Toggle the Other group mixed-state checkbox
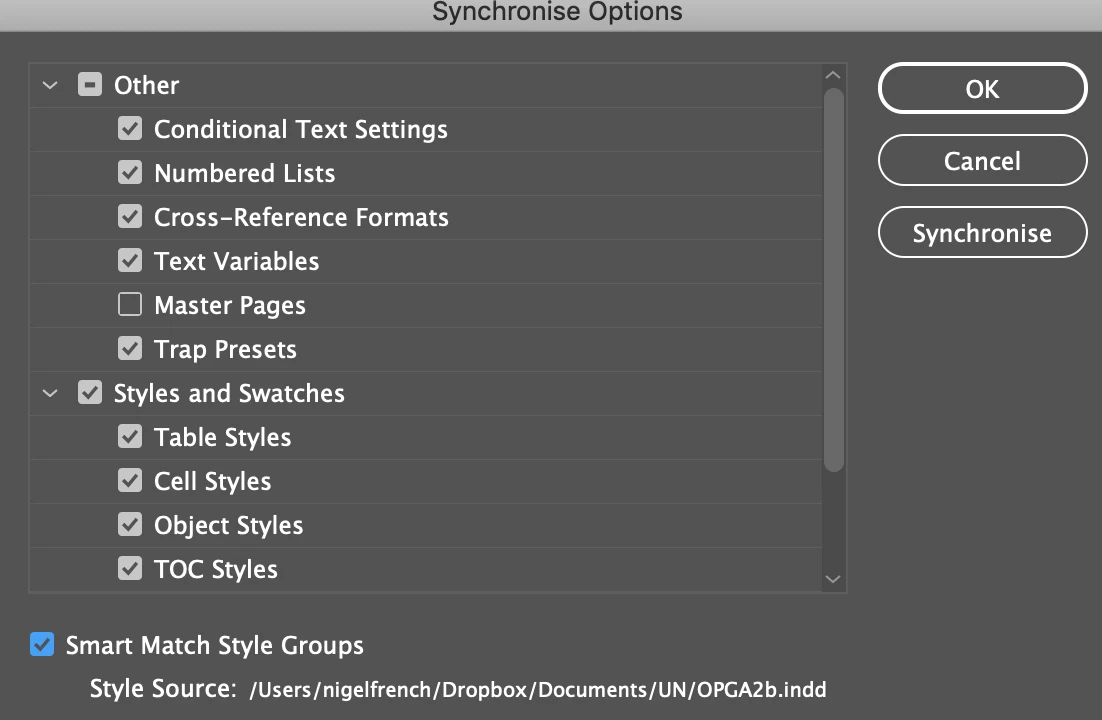 tap(90, 85)
